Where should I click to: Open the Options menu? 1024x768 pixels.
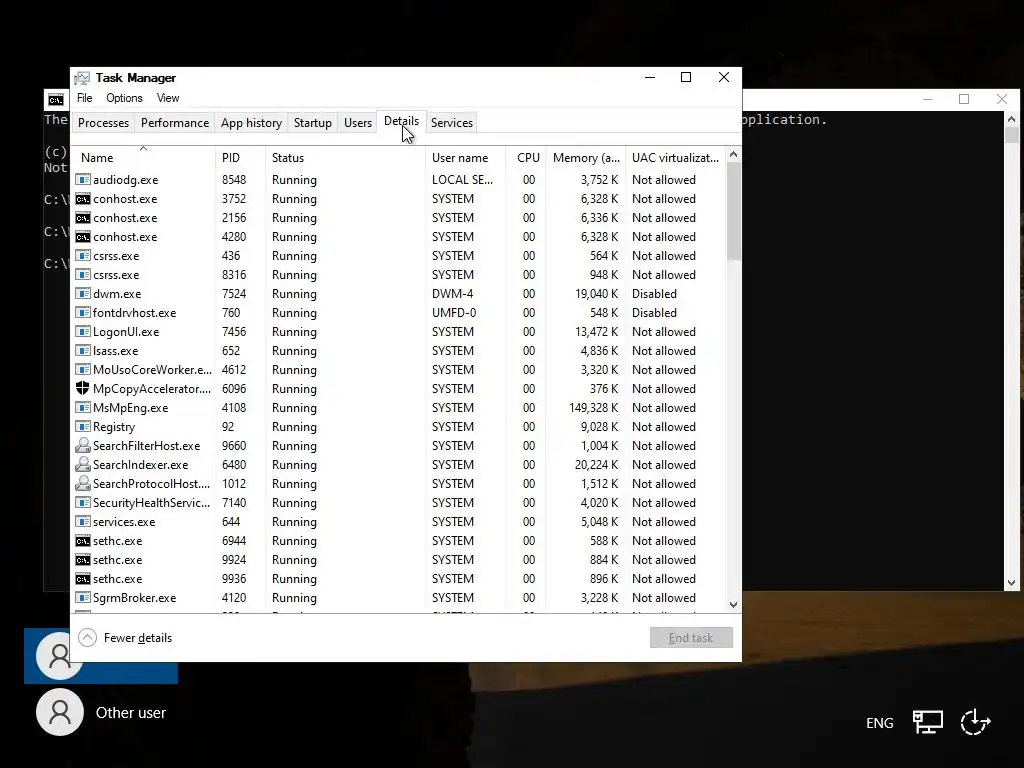[x=124, y=98]
